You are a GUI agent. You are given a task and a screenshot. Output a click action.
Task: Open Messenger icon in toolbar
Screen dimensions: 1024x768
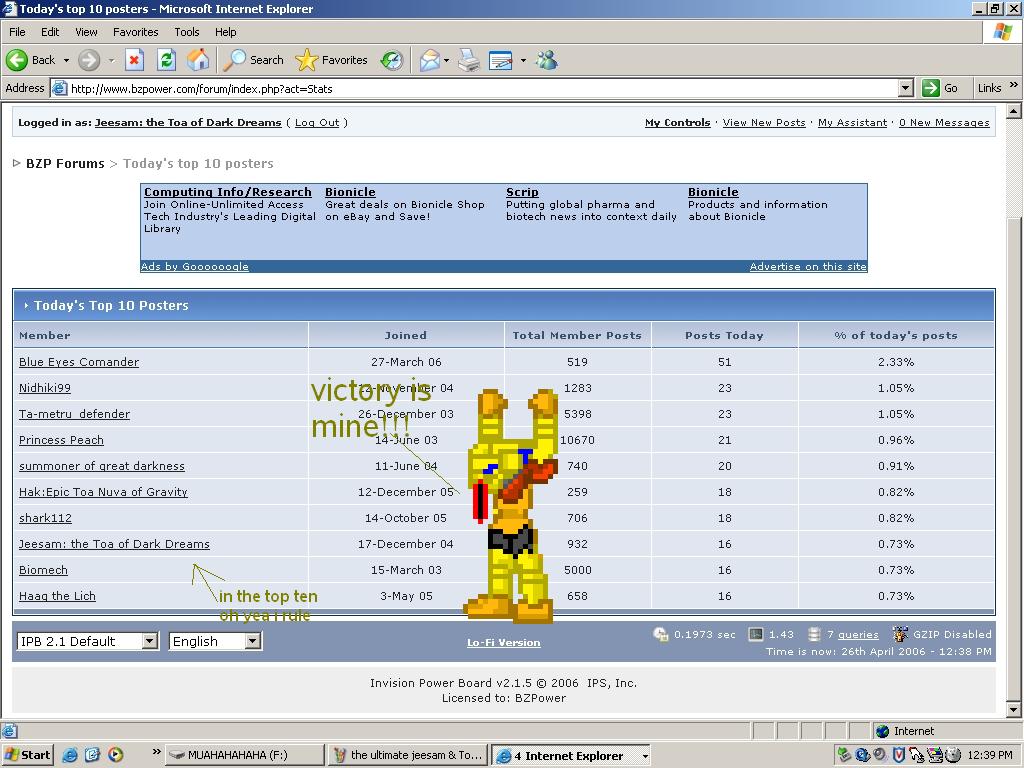point(547,60)
